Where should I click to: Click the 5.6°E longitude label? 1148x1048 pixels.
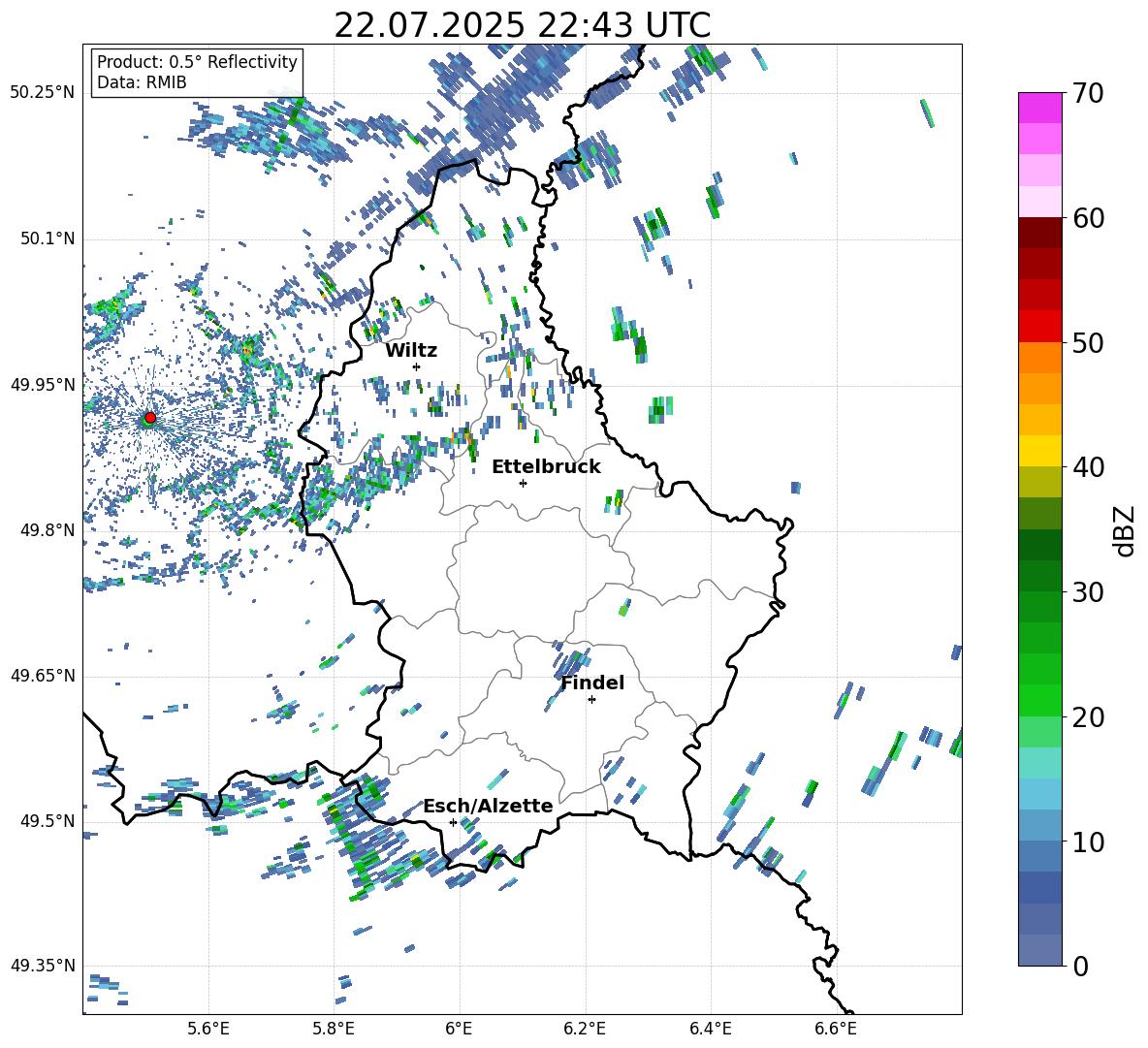208,1029
